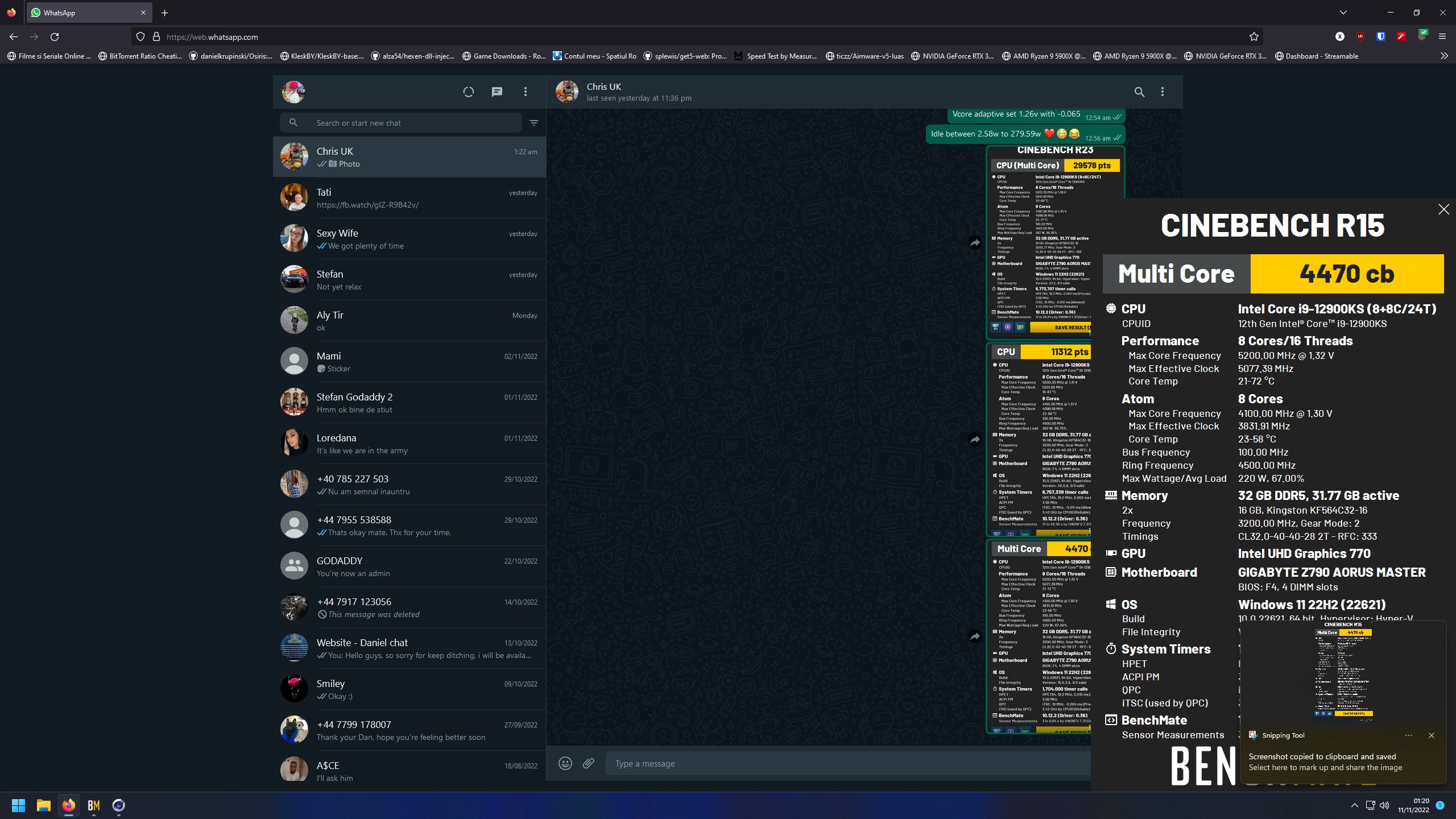Close the Cinebench R15 BenchMate overlay
Viewport: 1456px width, 819px height.
click(x=1443, y=209)
